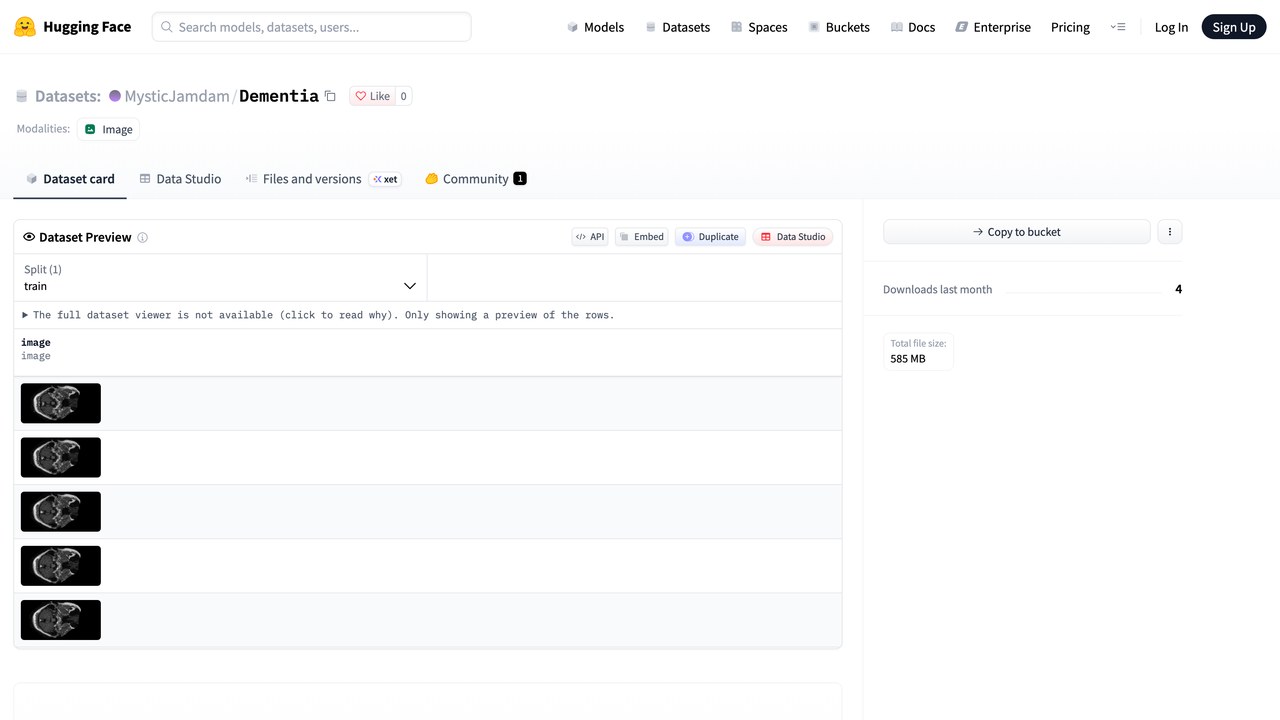Click the MysticJamdam user avatar
This screenshot has width=1280, height=720.
pos(115,96)
